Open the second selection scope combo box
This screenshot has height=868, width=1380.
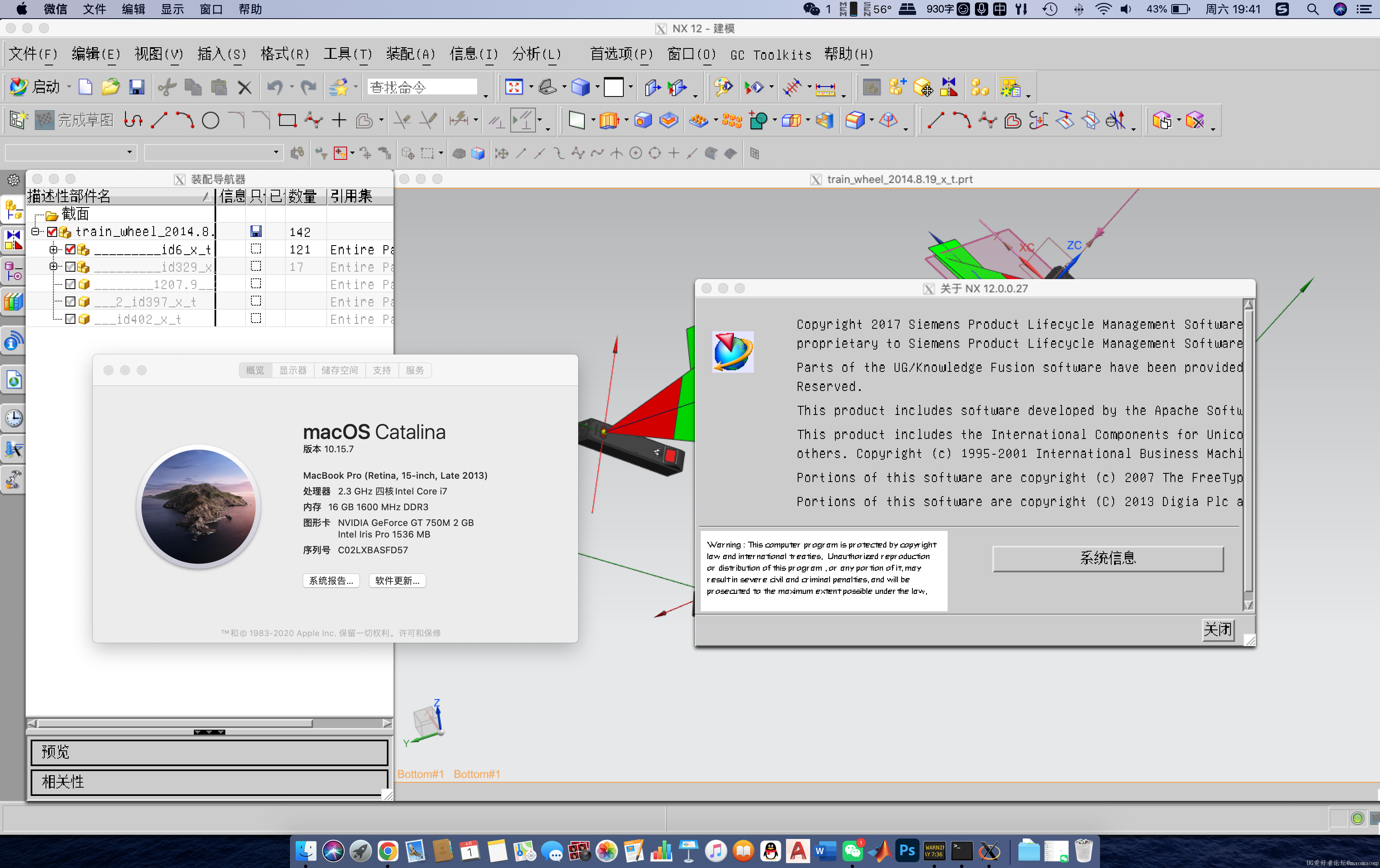214,152
